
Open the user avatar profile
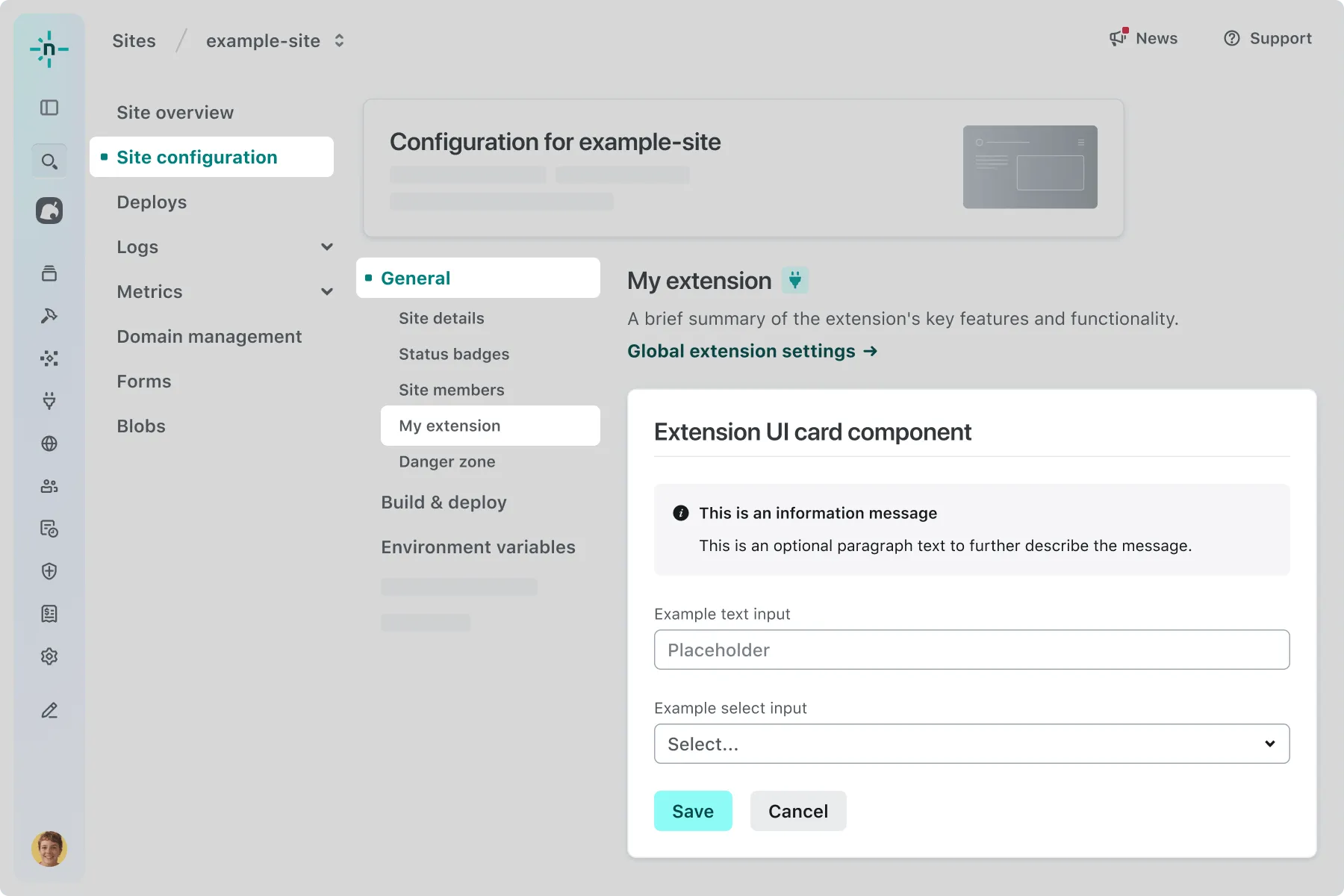[49, 849]
